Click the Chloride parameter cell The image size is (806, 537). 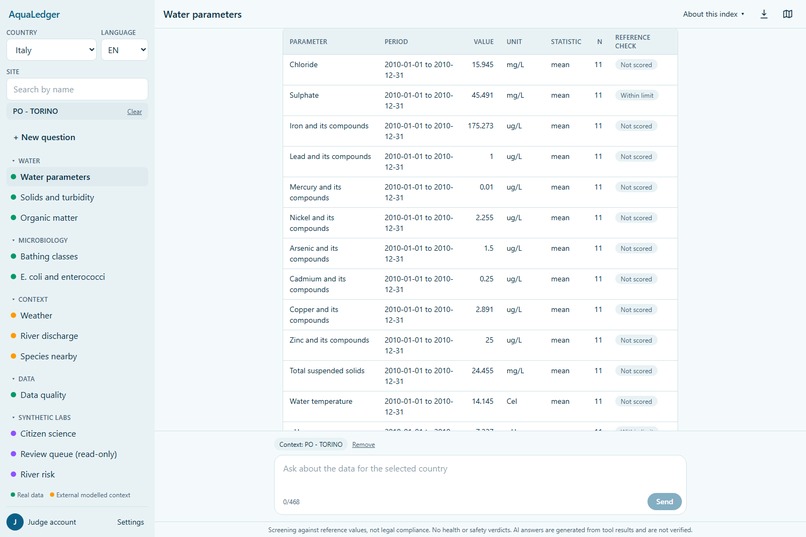(x=303, y=65)
